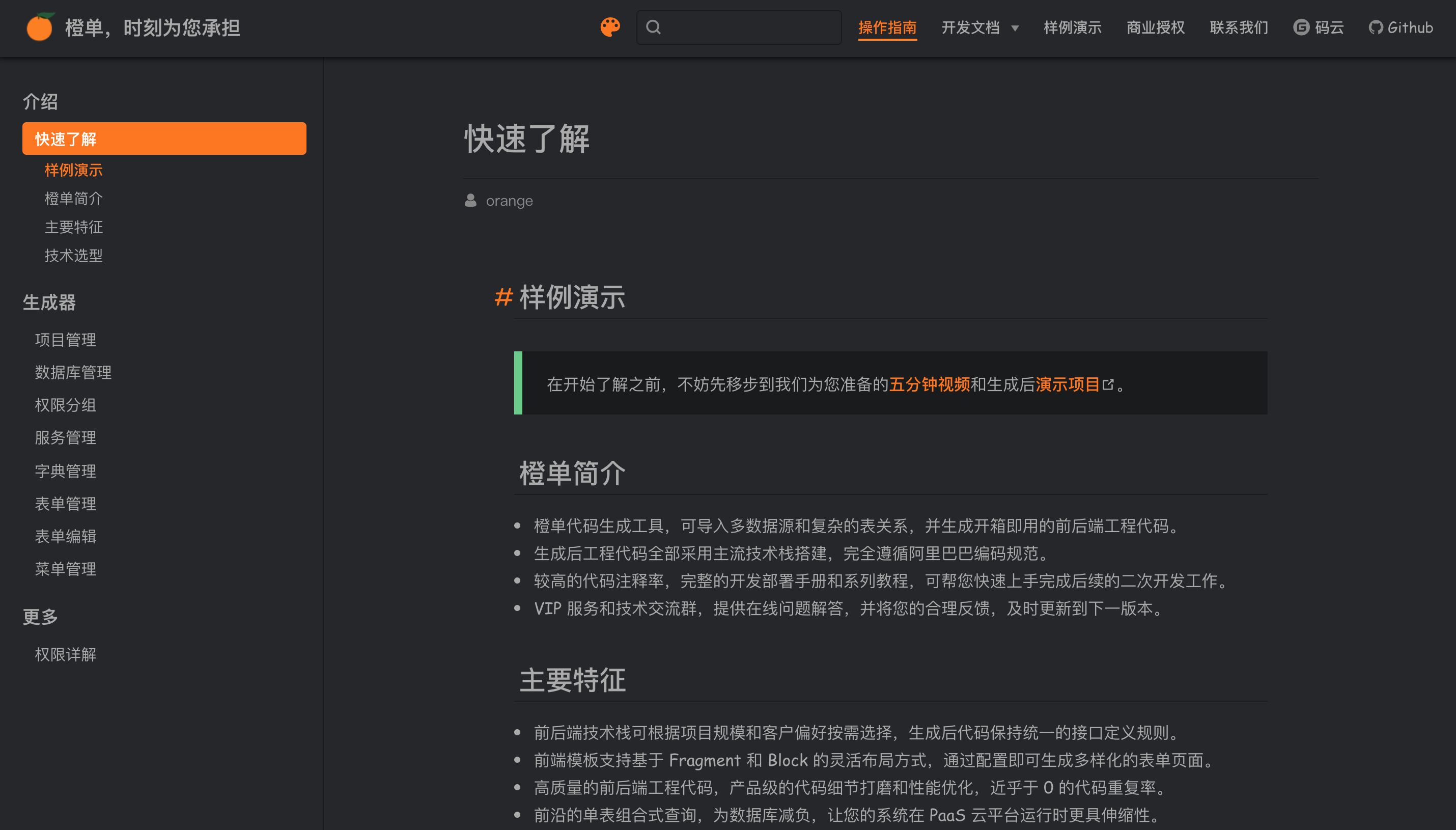Image resolution: width=1456 pixels, height=830 pixels.
Task: Click the external link icon after 演示项目
Action: [1108, 385]
